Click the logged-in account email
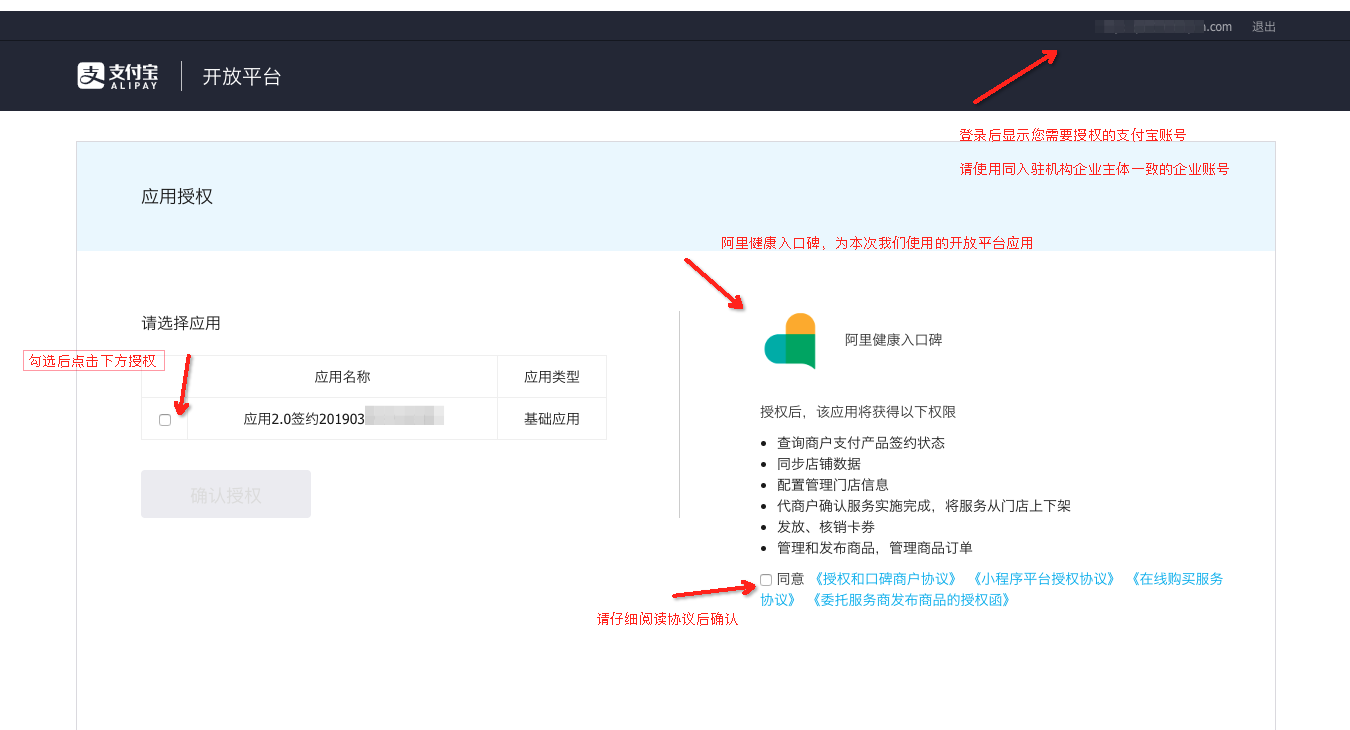This screenshot has width=1350, height=730. pos(1163,27)
